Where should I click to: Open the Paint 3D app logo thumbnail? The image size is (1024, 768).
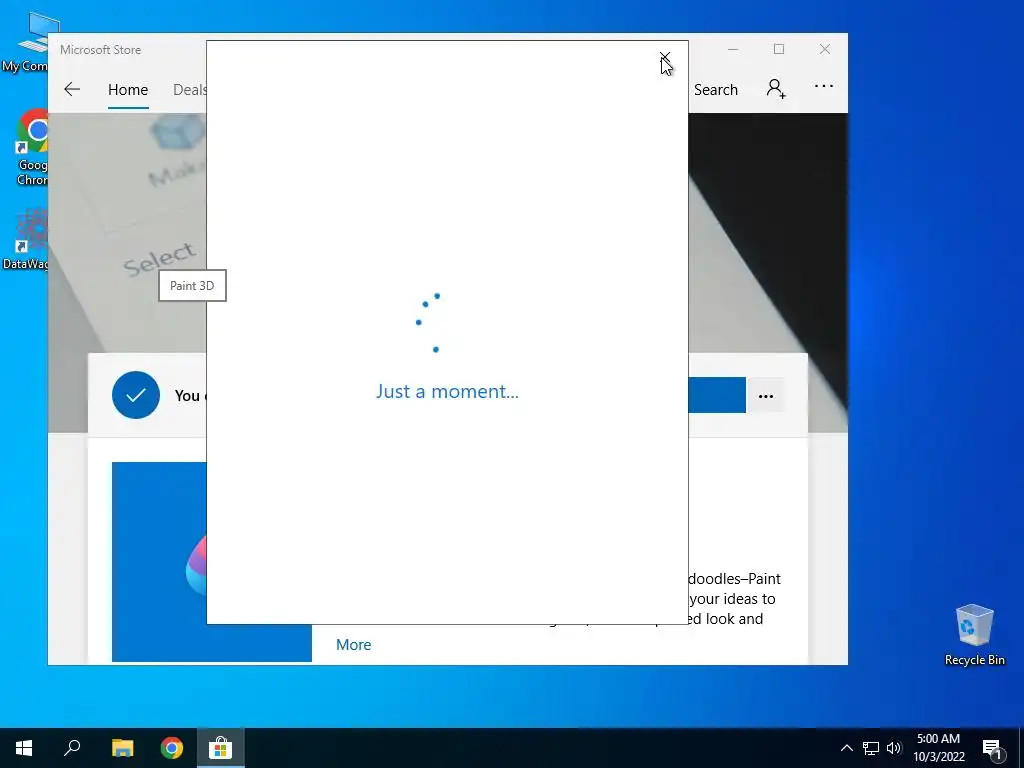159,562
